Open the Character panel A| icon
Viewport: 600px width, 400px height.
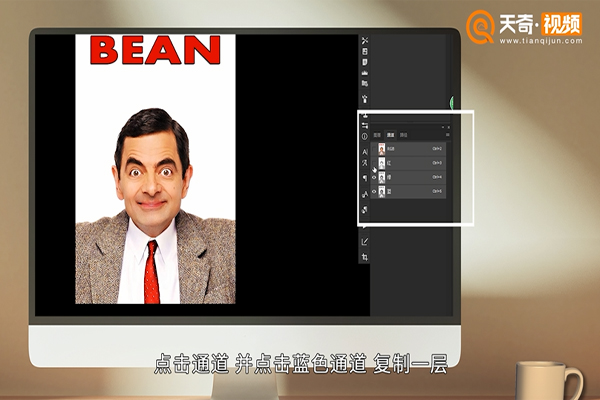click(x=365, y=152)
